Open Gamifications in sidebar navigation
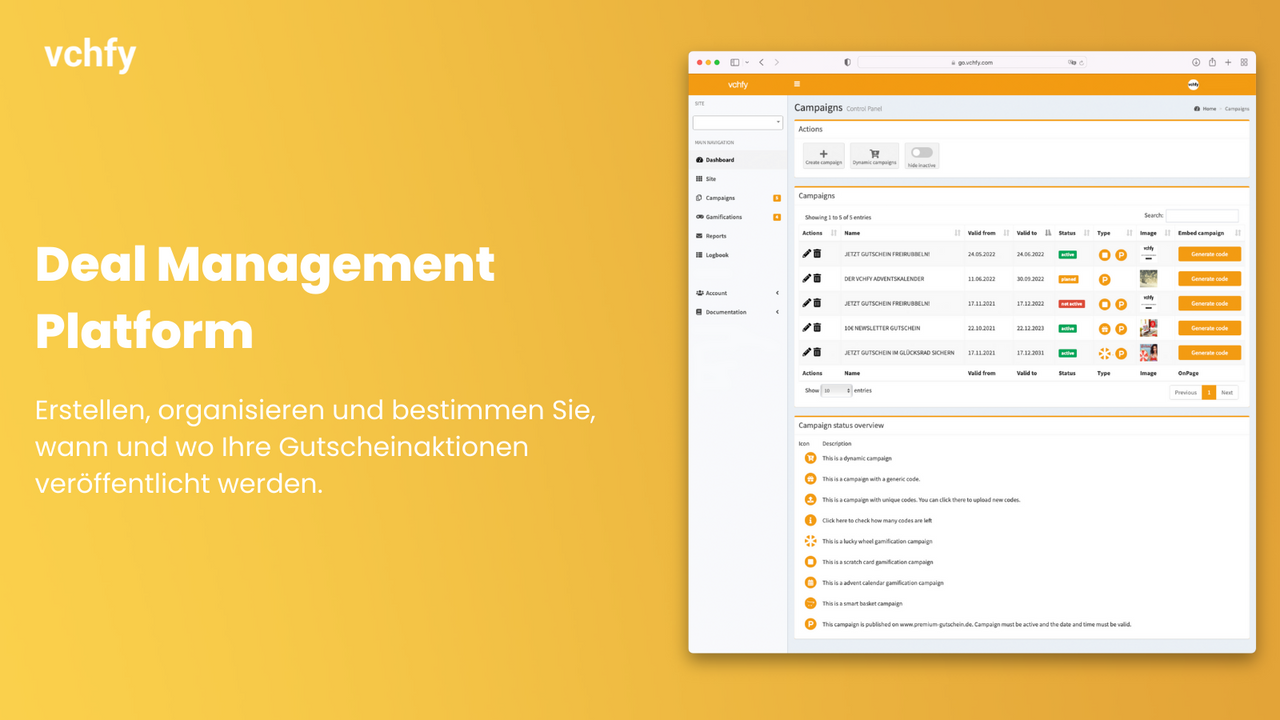 [737, 217]
